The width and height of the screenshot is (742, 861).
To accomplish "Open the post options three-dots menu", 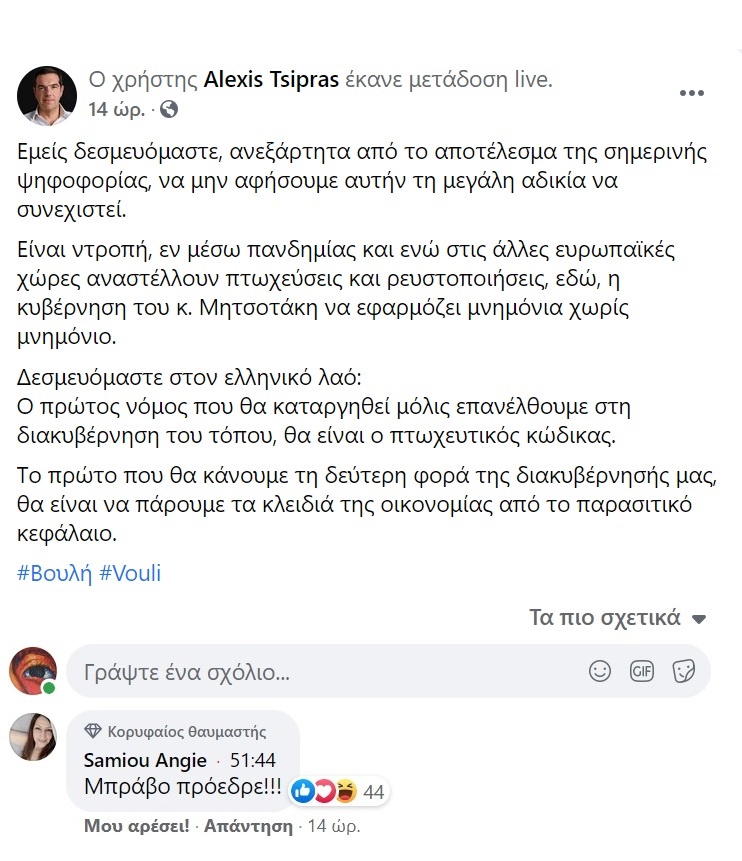I will [692, 93].
